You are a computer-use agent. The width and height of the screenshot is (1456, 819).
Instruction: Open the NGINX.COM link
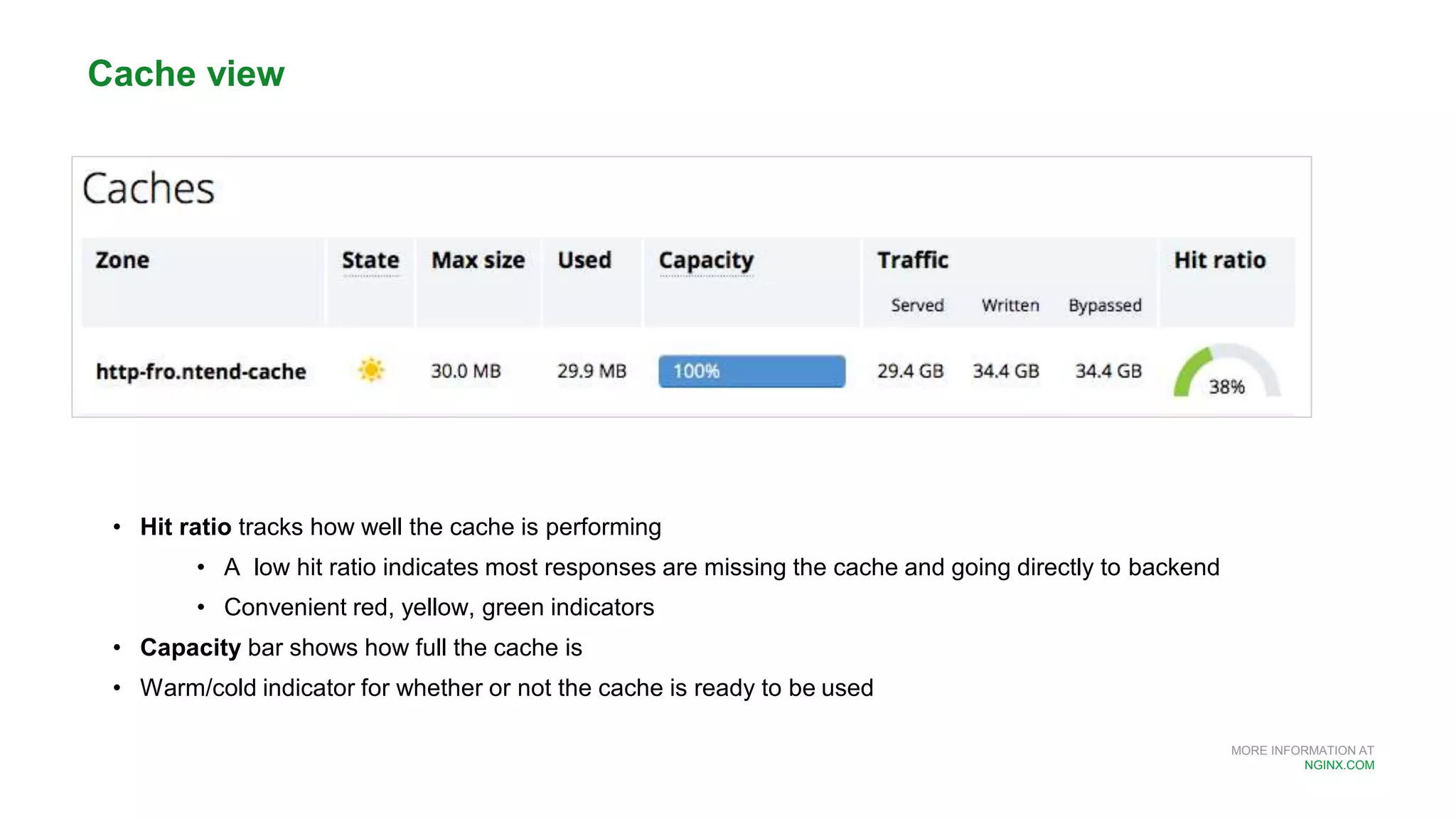point(1339,766)
